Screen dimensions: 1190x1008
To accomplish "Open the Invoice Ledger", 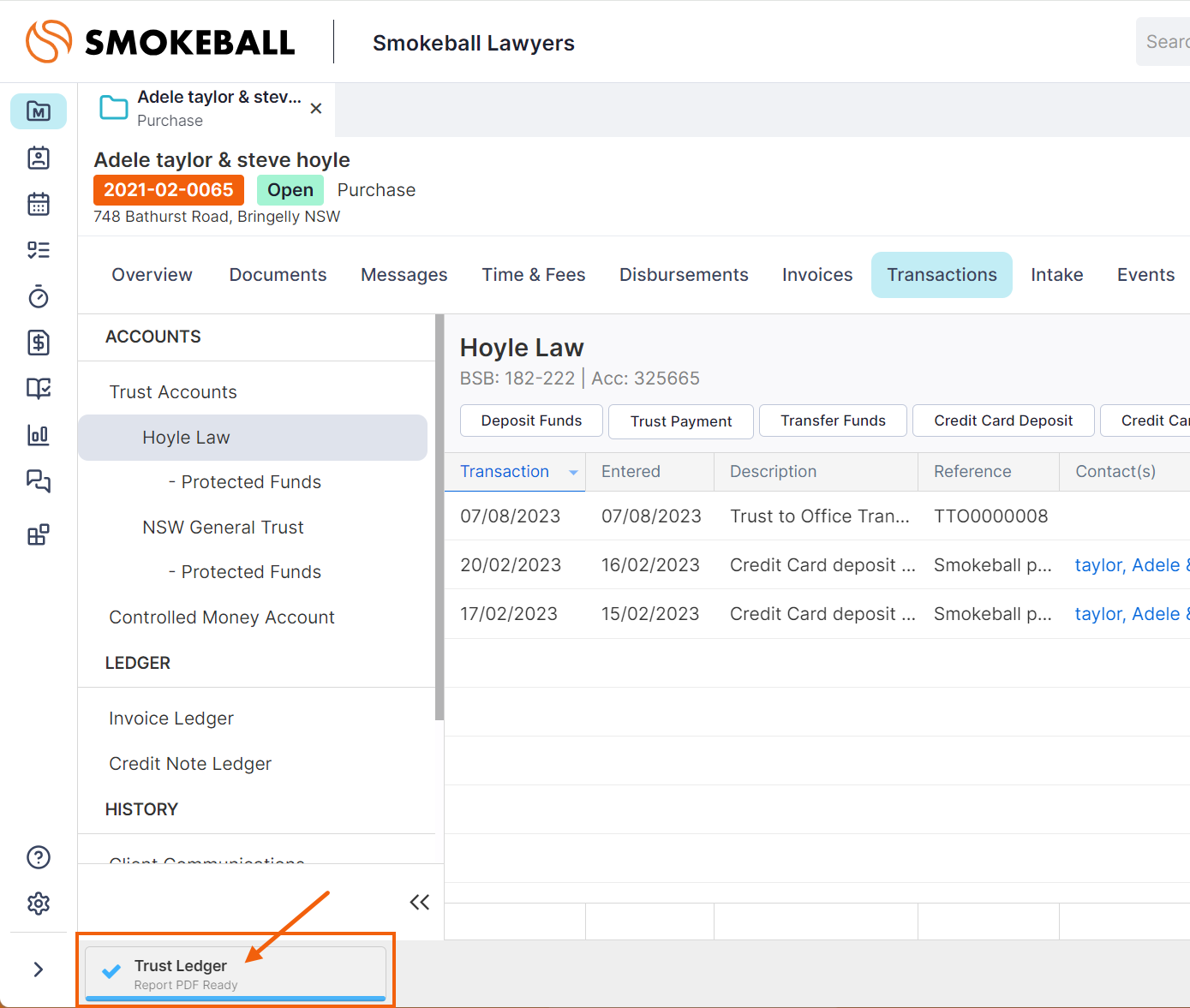I will (x=171, y=719).
